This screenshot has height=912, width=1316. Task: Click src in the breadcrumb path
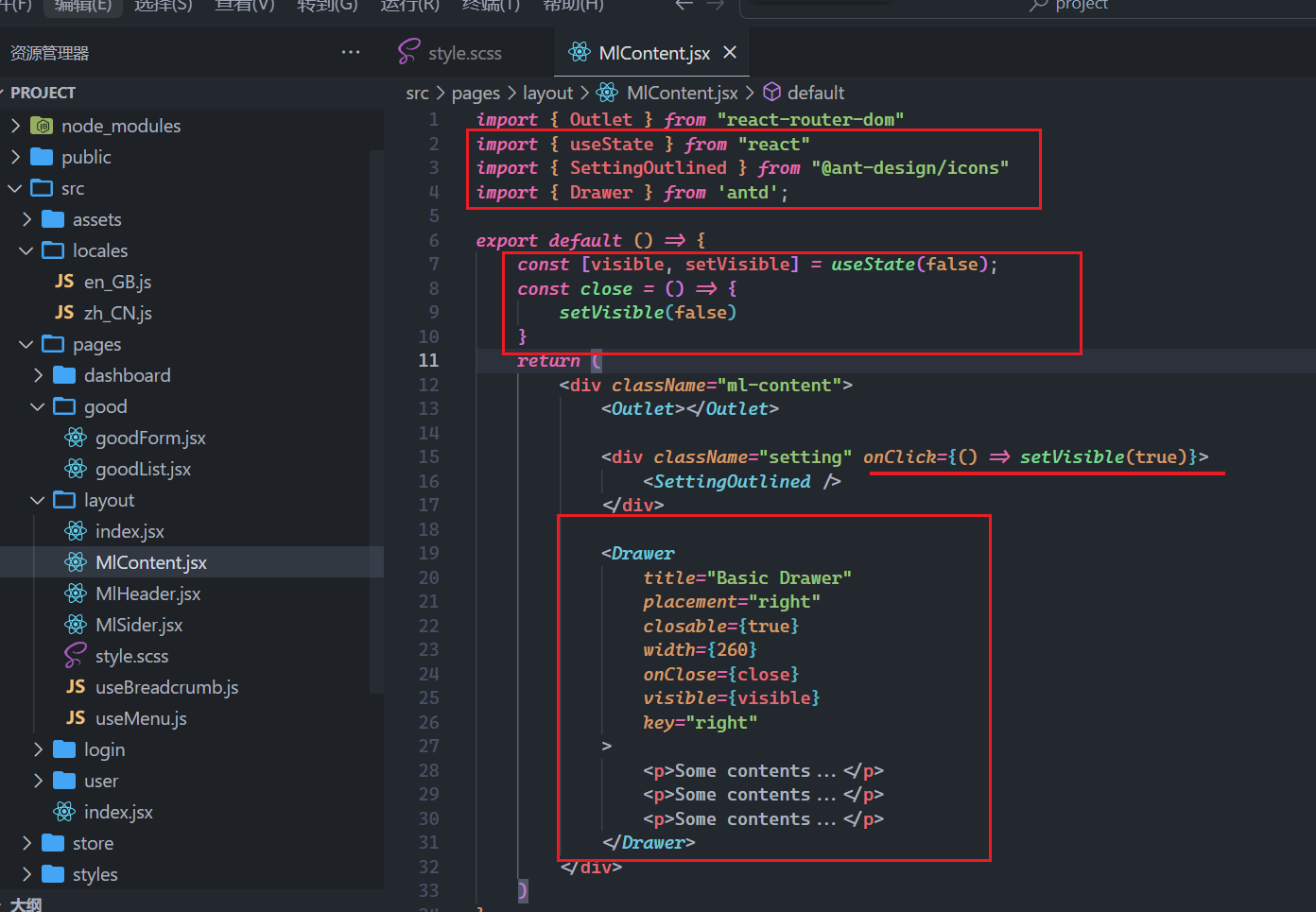[x=417, y=93]
